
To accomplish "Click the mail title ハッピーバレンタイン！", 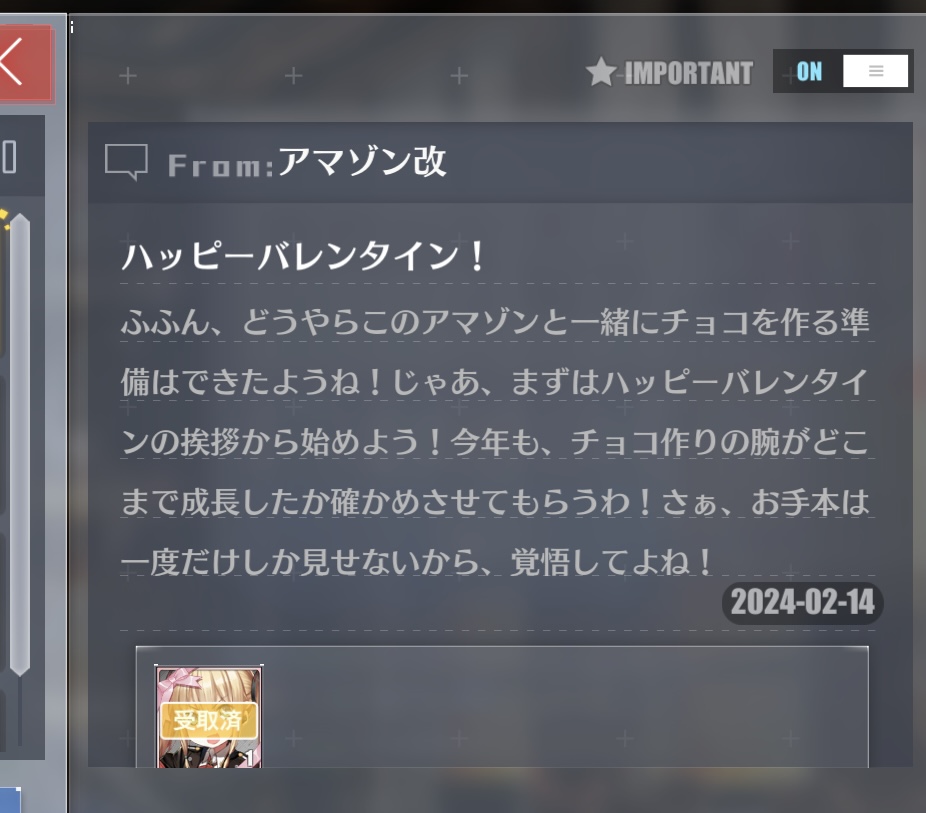I will (x=305, y=257).
